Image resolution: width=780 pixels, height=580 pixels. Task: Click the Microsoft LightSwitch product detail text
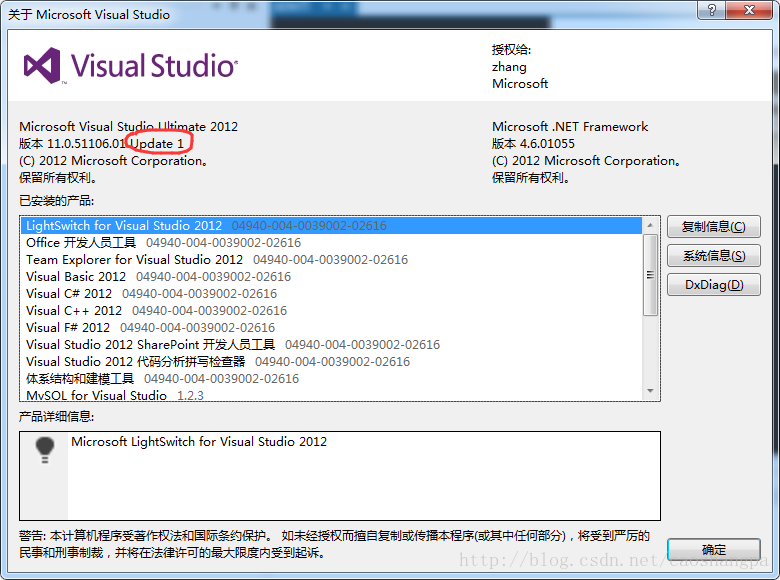199,442
